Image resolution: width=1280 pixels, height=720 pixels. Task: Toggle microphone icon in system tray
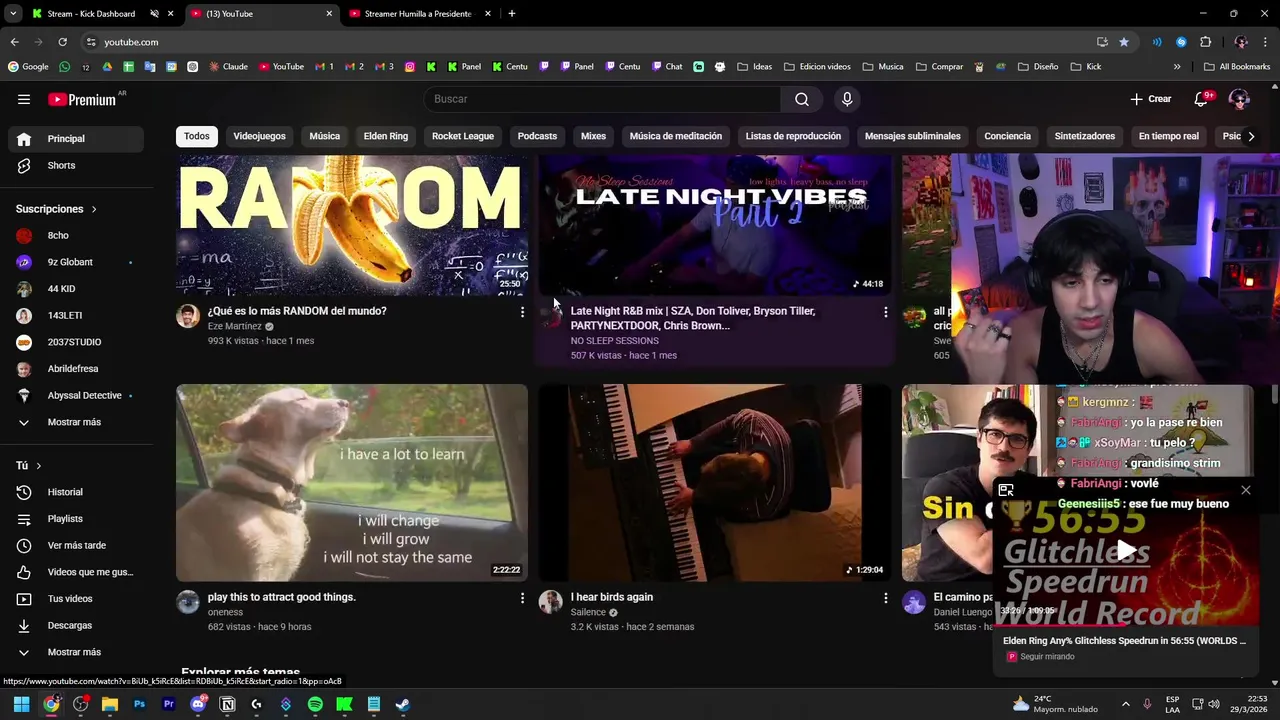click(1147, 704)
